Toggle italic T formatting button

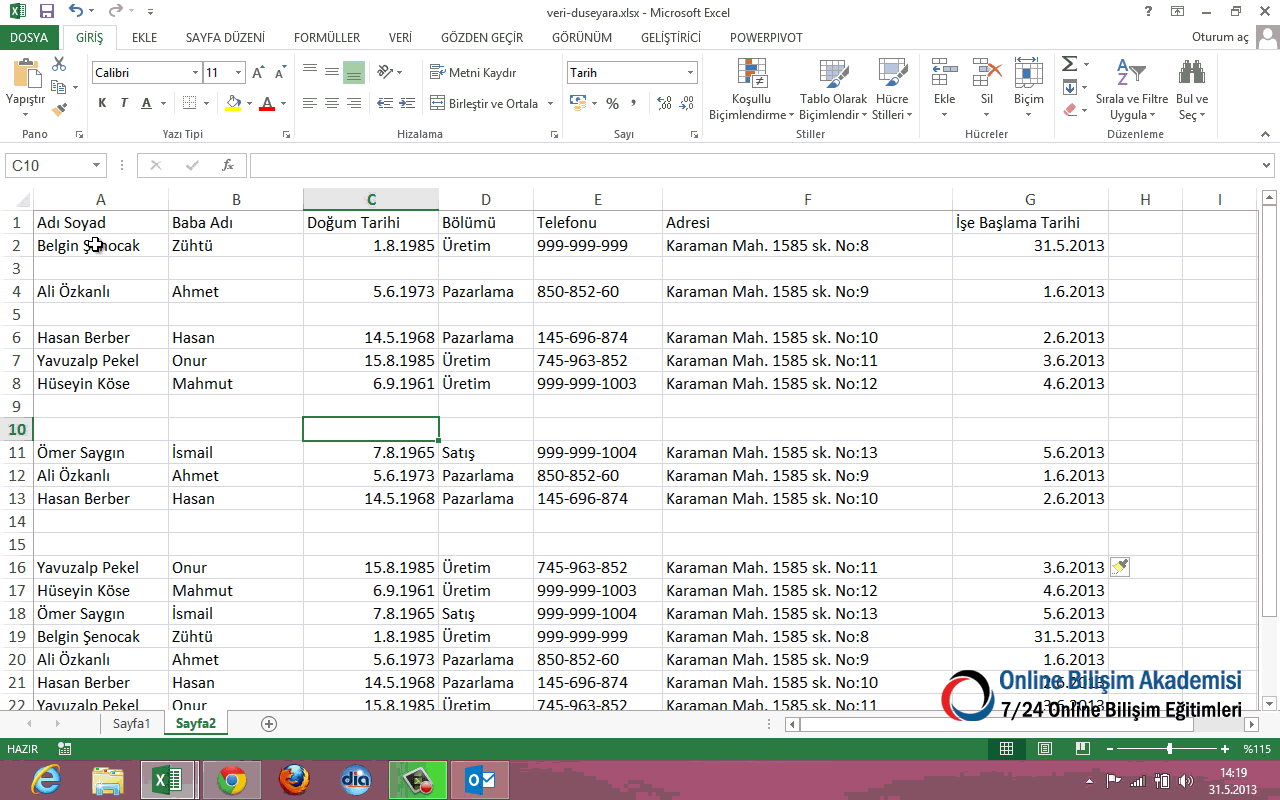pos(124,103)
